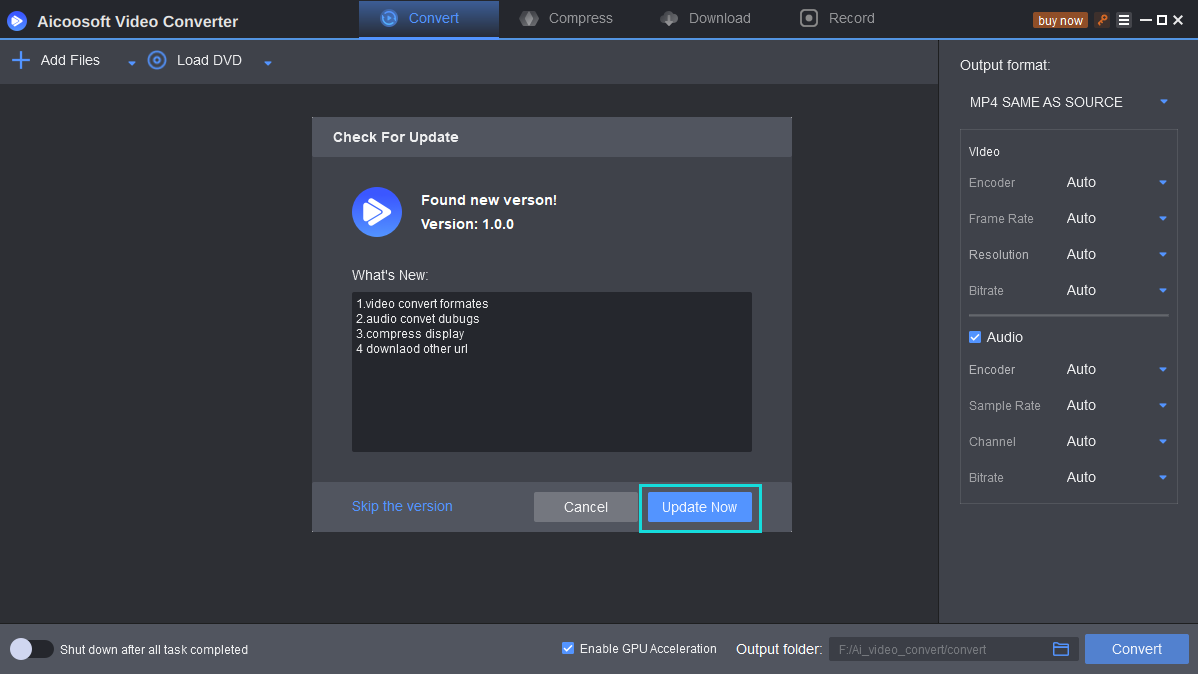This screenshot has width=1198, height=674.
Task: Uncheck Enable GPU Acceleration
Action: (568, 648)
